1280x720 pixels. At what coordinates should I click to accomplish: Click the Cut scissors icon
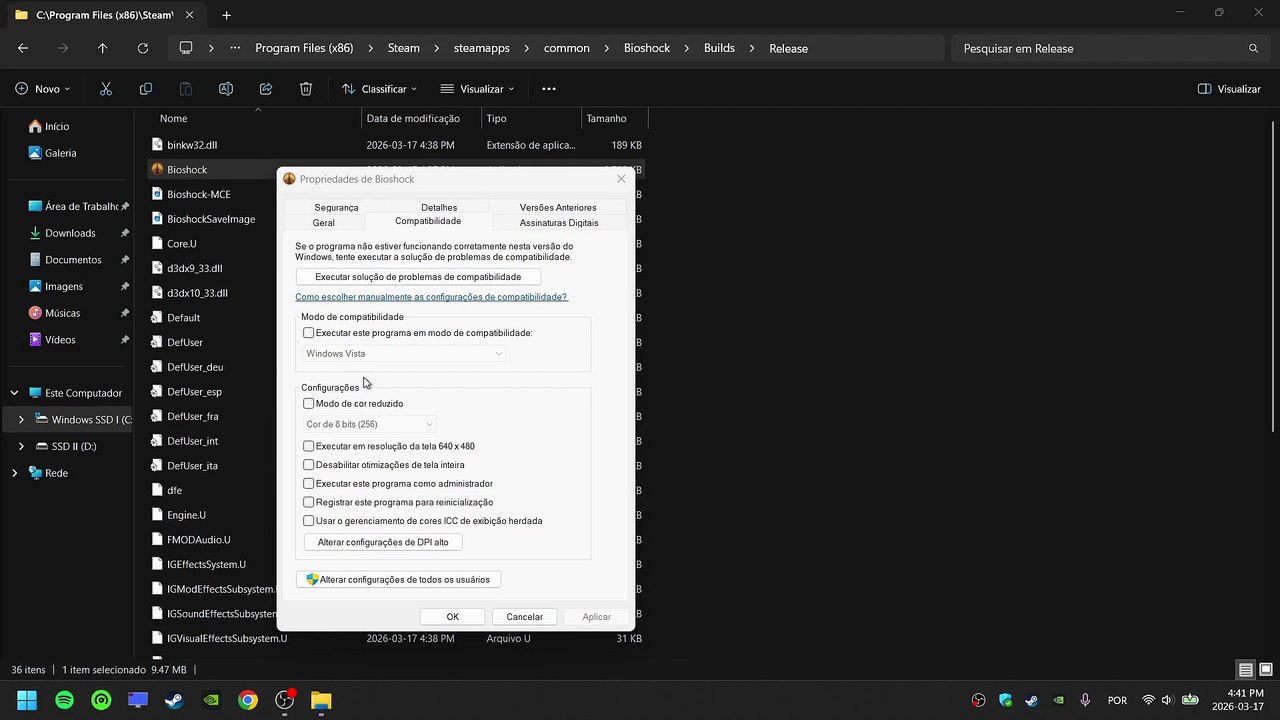pyautogui.click(x=106, y=89)
